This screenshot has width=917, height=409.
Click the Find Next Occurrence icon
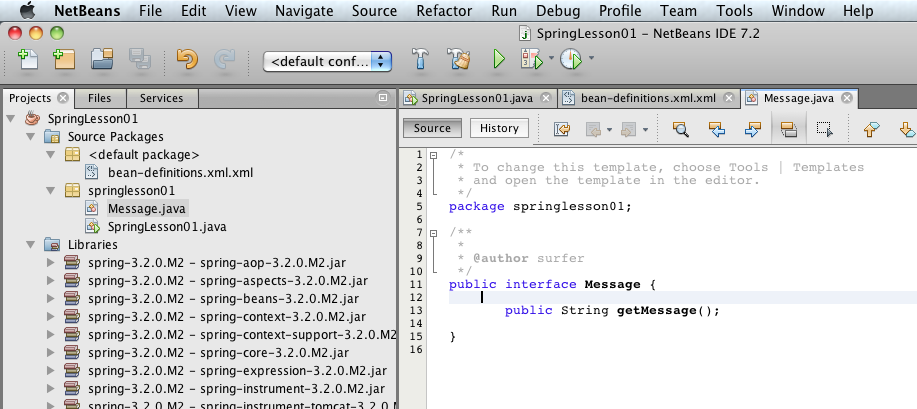[x=752, y=129]
